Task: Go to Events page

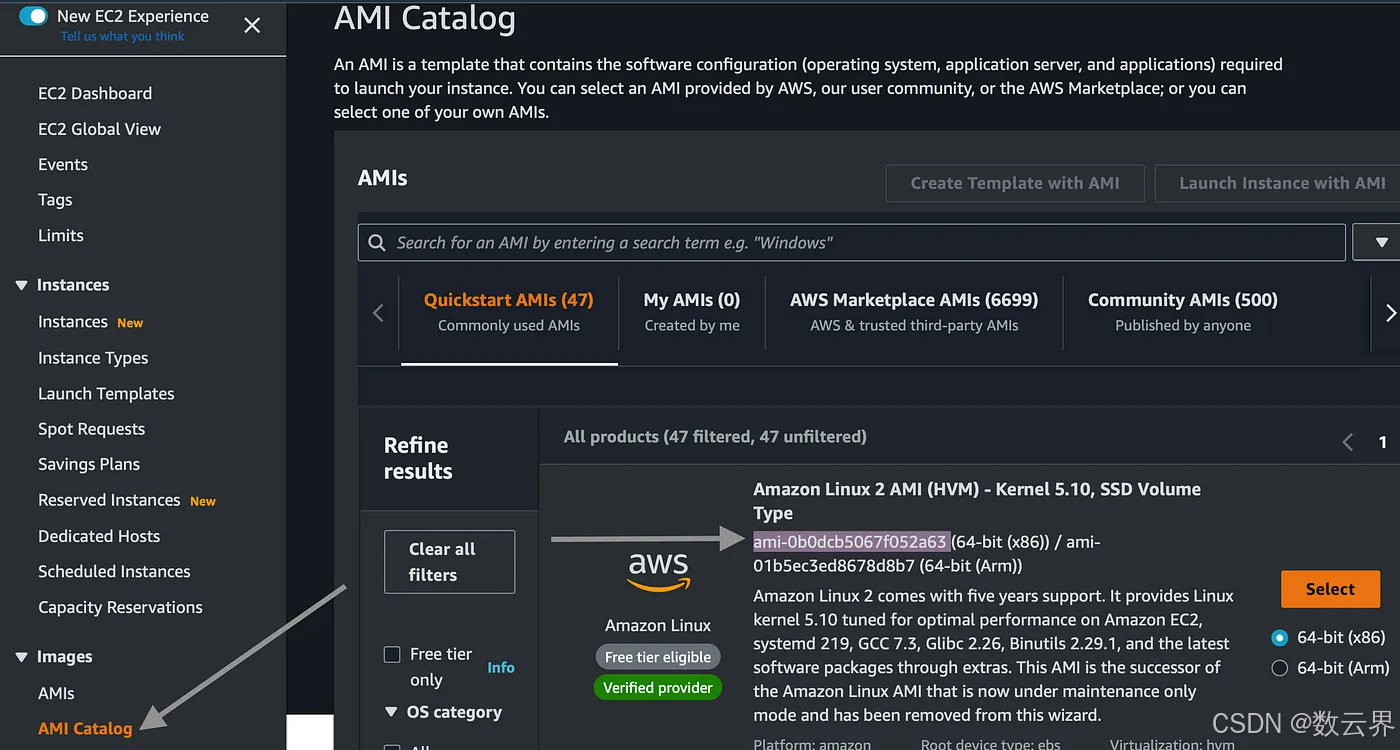Action: point(63,164)
